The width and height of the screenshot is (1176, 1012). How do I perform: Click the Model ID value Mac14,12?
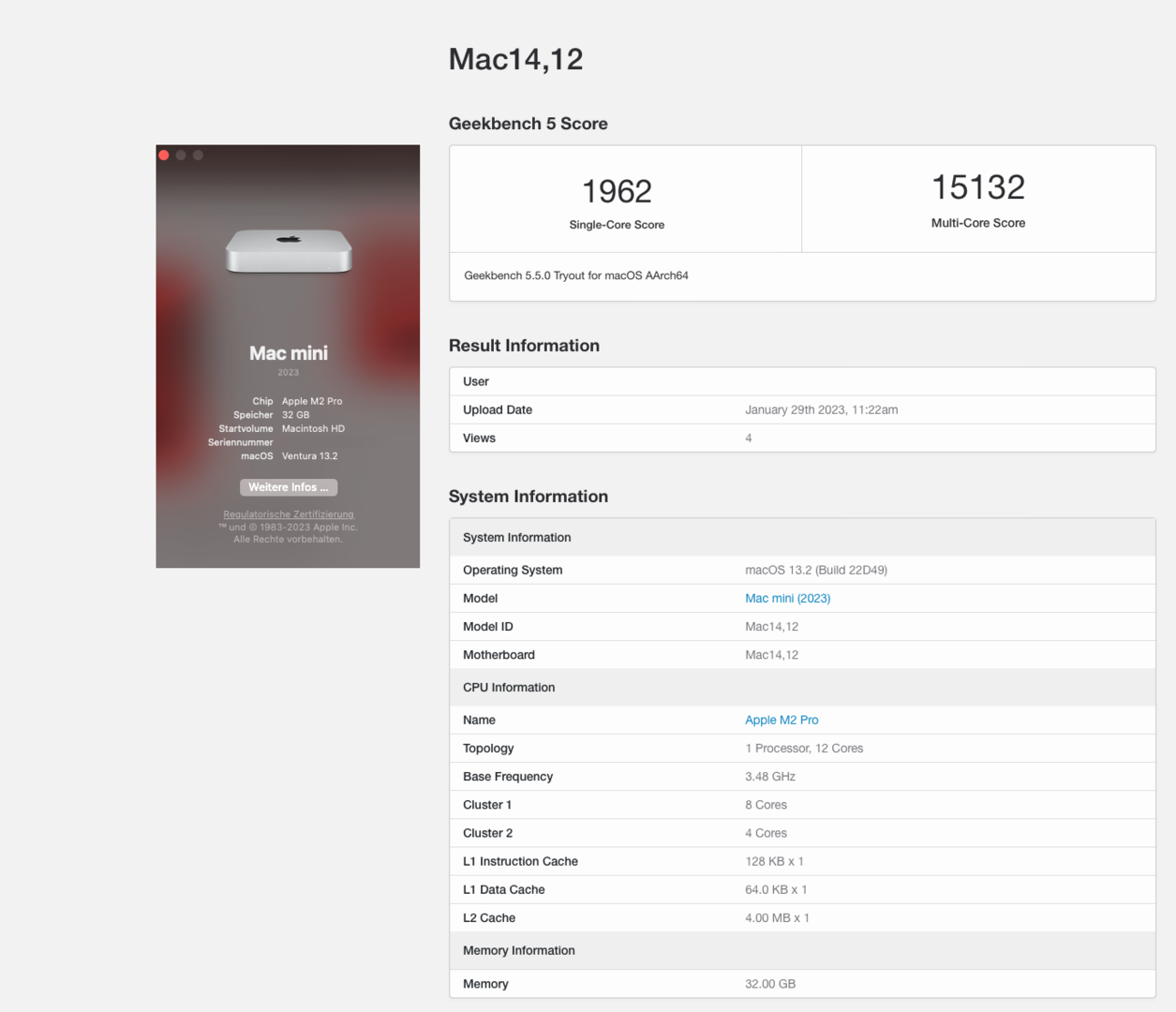coord(772,627)
